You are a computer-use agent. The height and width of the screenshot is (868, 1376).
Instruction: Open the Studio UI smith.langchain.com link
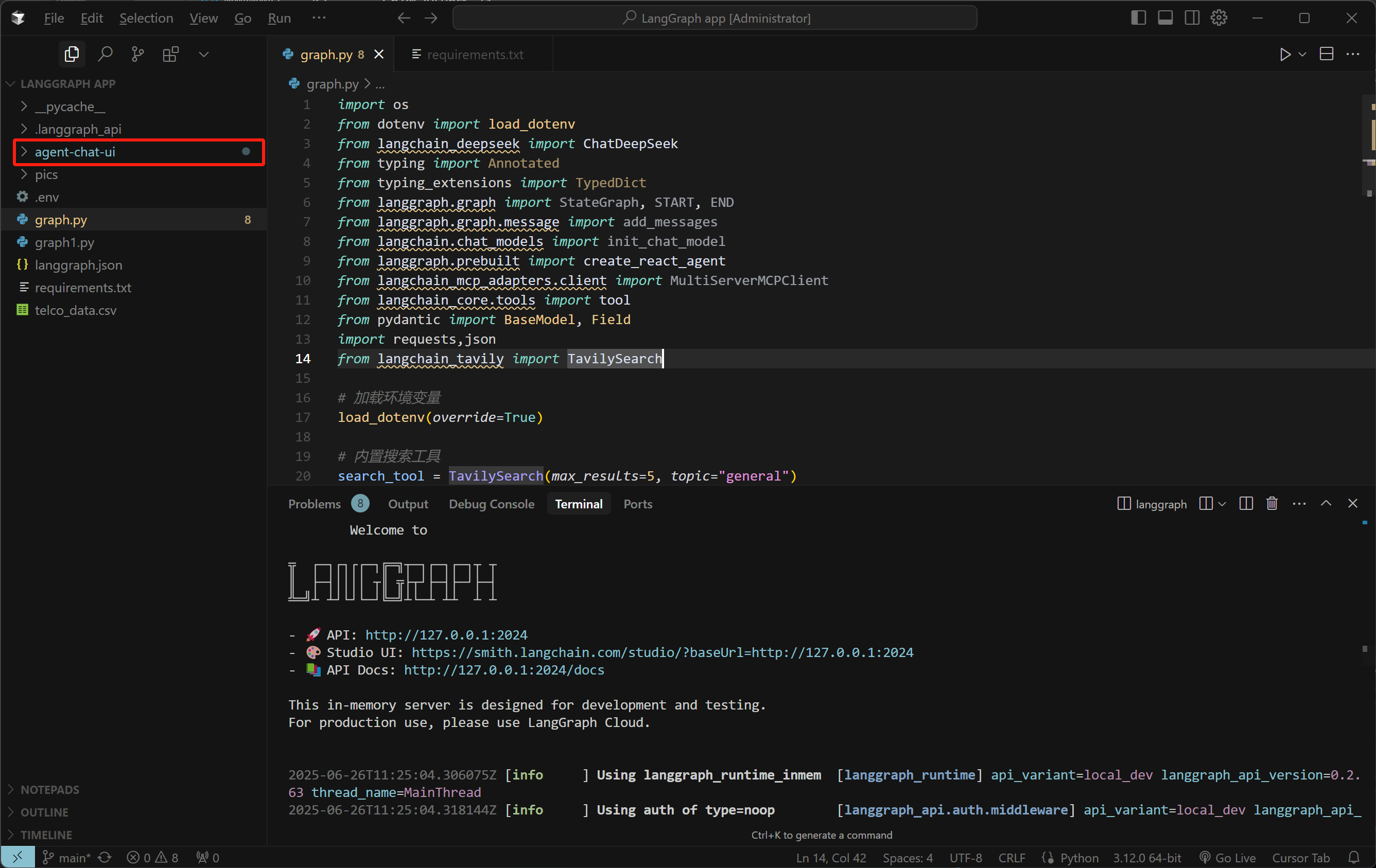(663, 652)
